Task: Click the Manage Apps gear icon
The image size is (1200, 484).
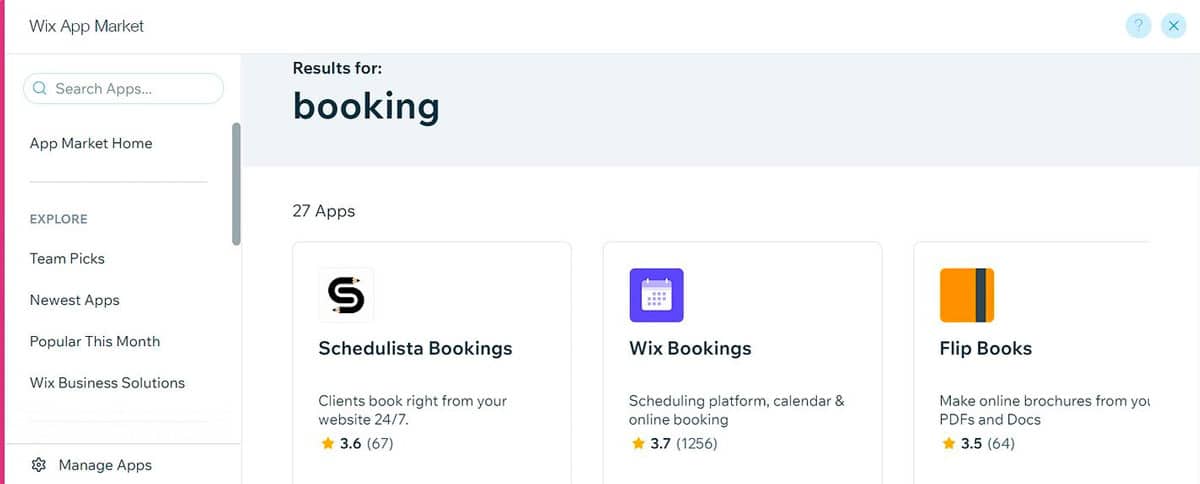Action: pyautogui.click(x=39, y=465)
